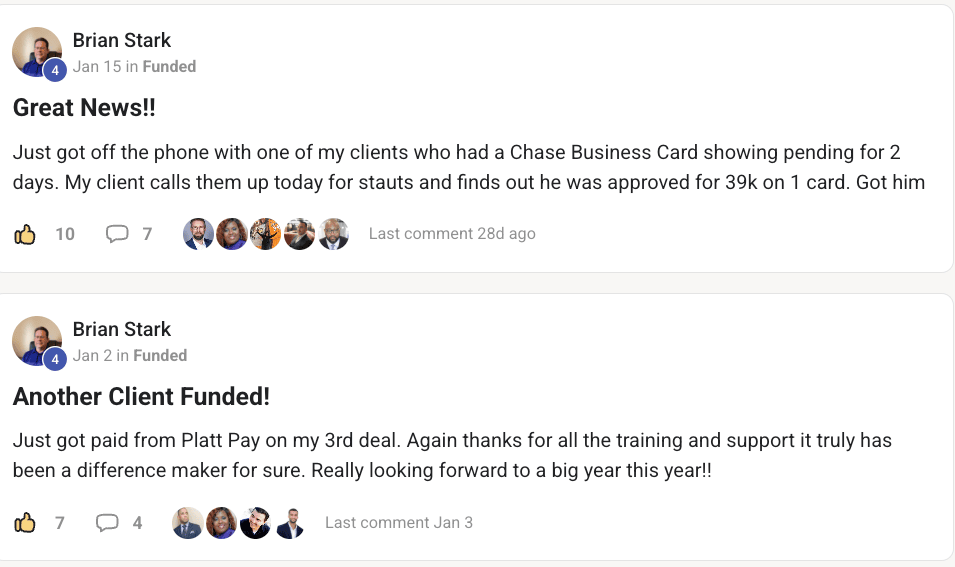Click last commenter avatar on 'Another Client Funded!' post
This screenshot has height=567, width=955.
[x=290, y=523]
